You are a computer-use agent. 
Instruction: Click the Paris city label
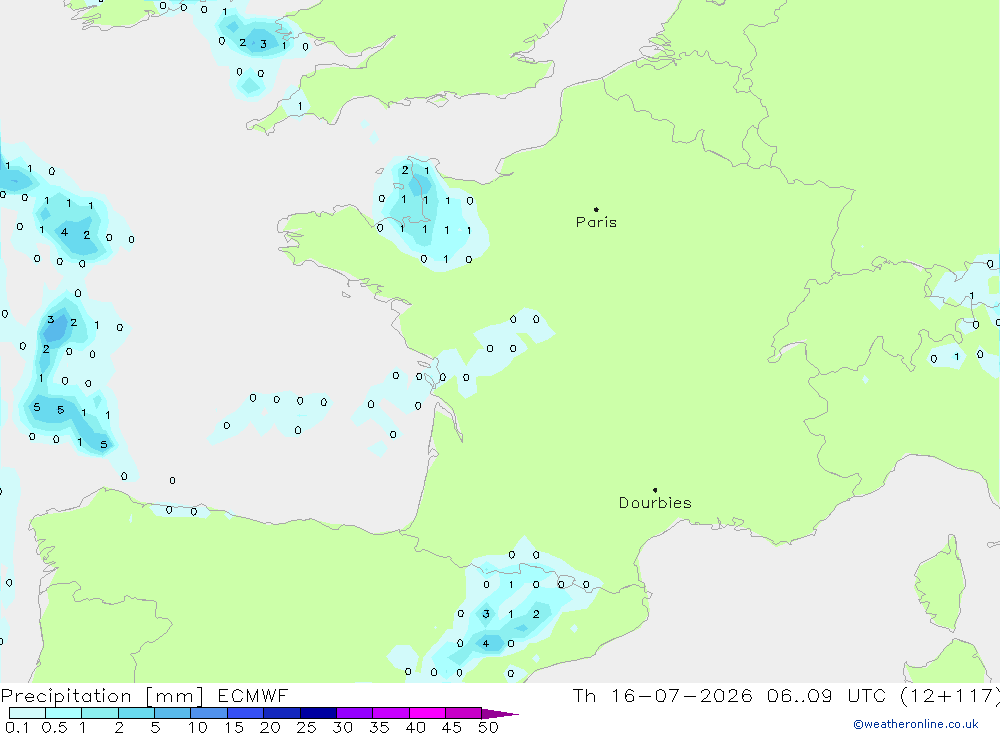(x=596, y=222)
